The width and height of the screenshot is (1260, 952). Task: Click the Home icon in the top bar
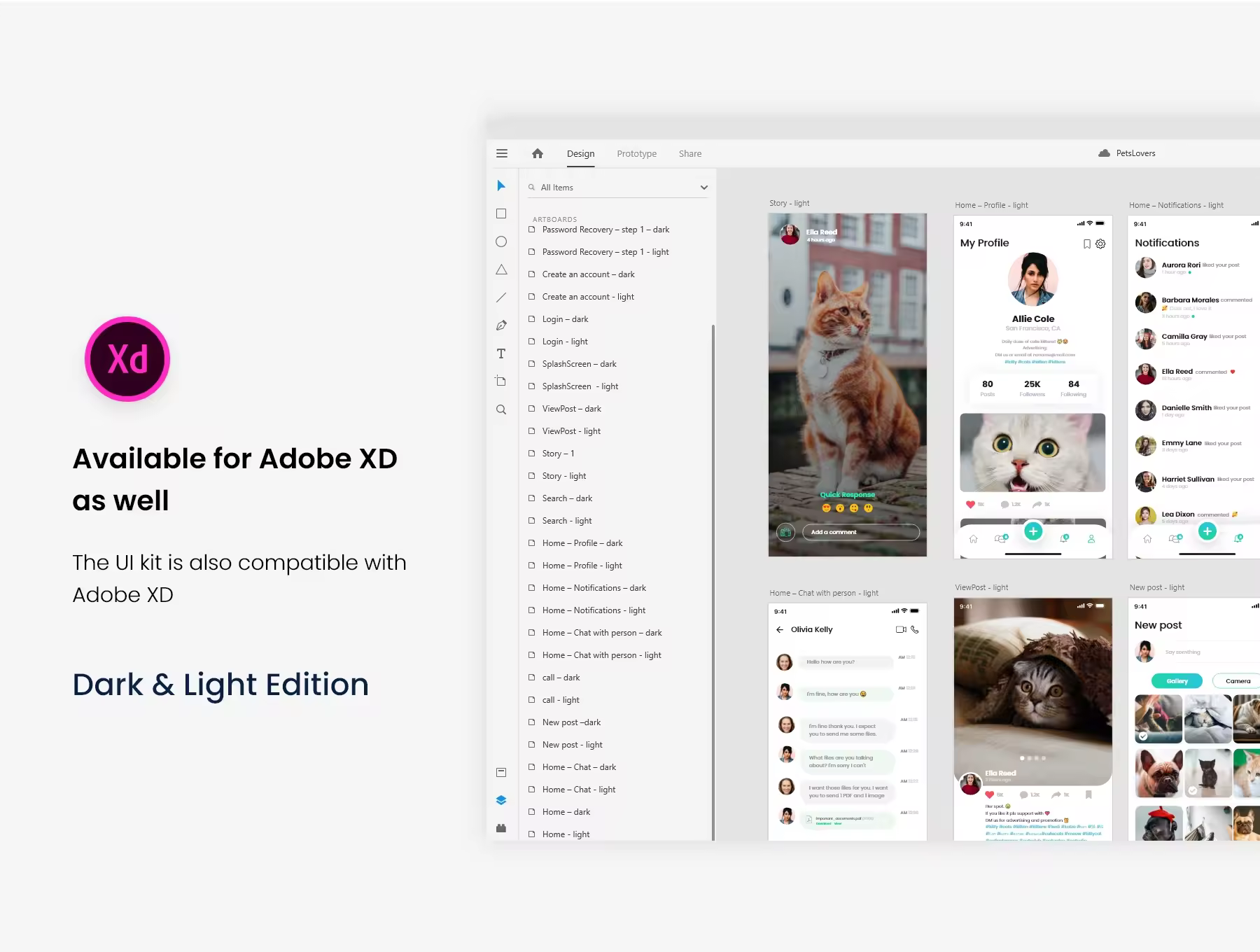pos(538,153)
